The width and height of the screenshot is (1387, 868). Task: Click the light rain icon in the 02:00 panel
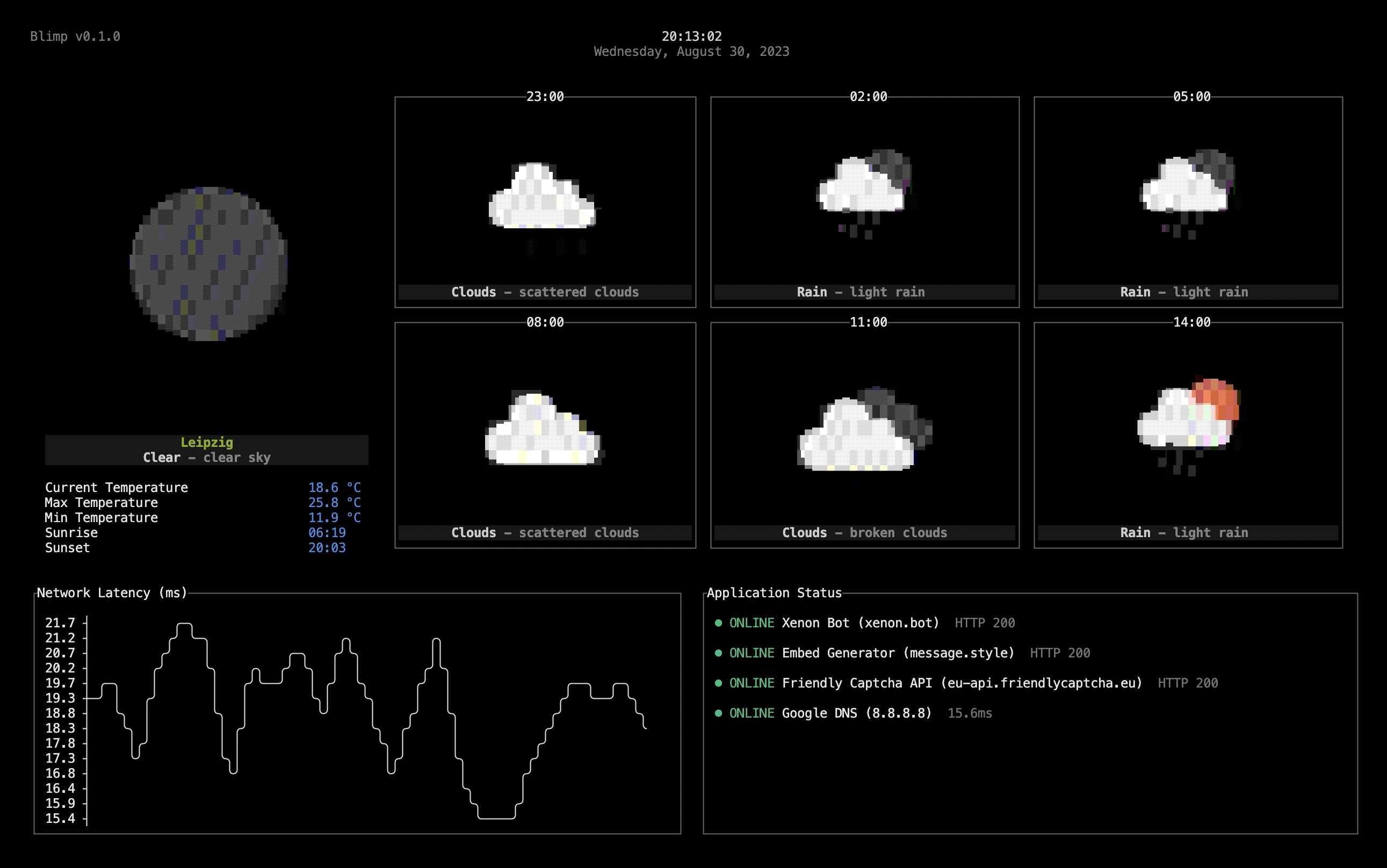click(x=864, y=190)
